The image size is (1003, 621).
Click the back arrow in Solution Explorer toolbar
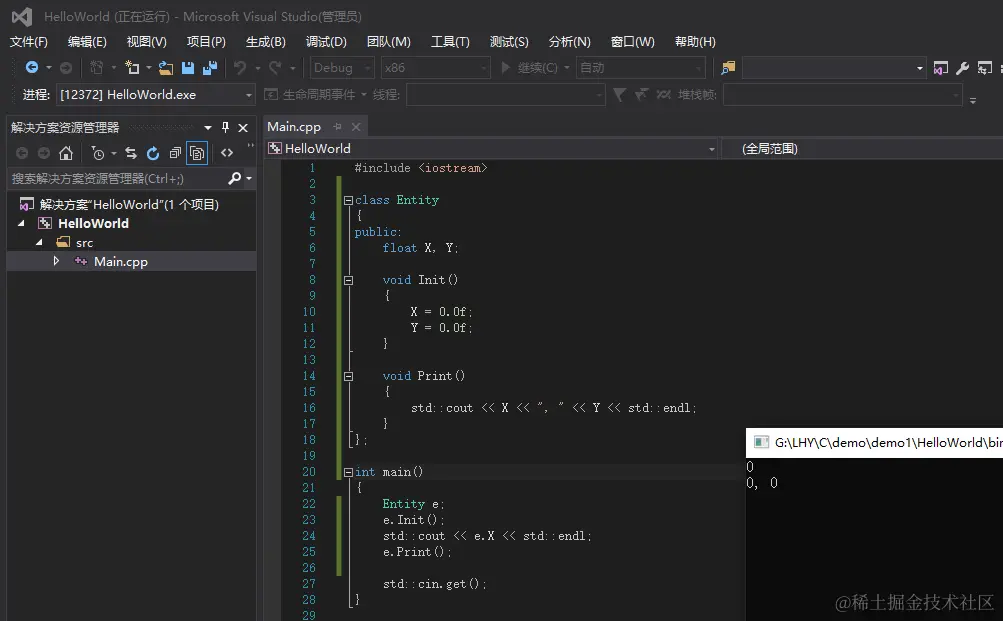[x=22, y=153]
